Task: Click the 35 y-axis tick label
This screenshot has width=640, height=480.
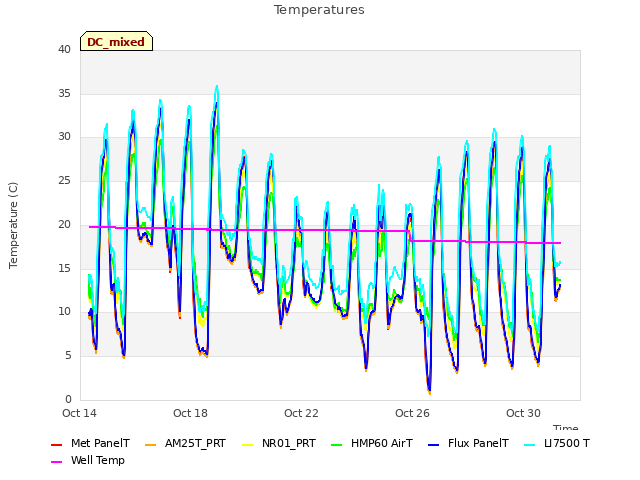Action: click(64, 93)
